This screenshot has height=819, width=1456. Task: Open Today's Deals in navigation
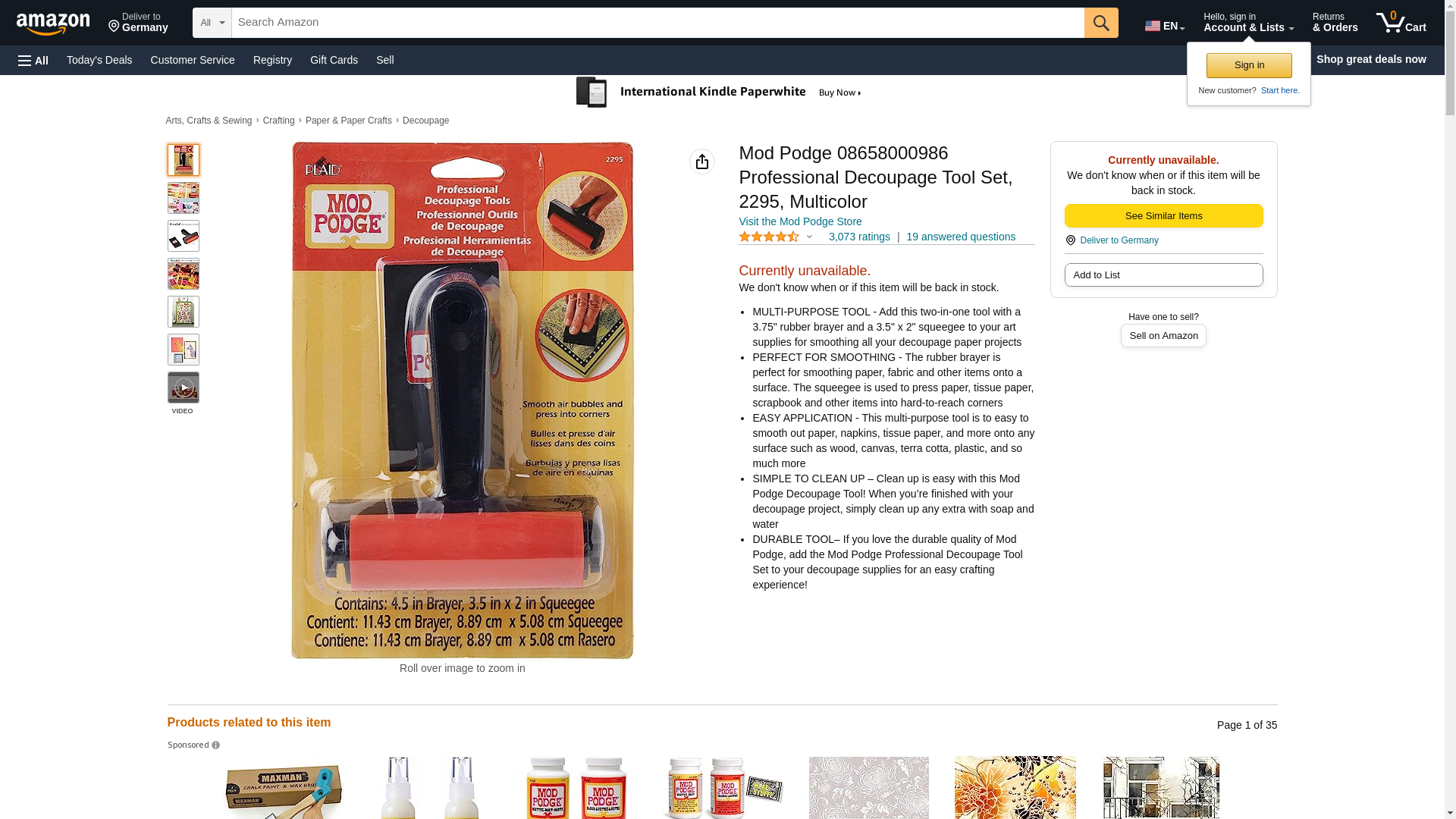99,60
